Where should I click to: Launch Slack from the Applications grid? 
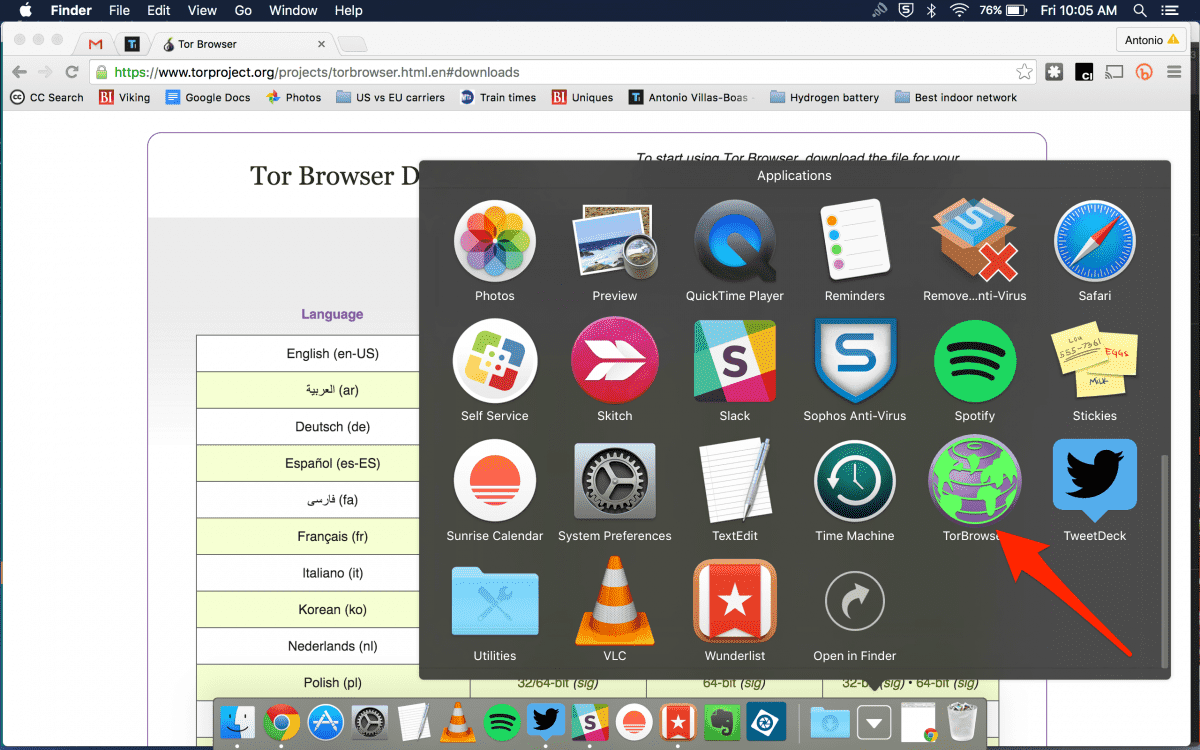click(x=734, y=362)
